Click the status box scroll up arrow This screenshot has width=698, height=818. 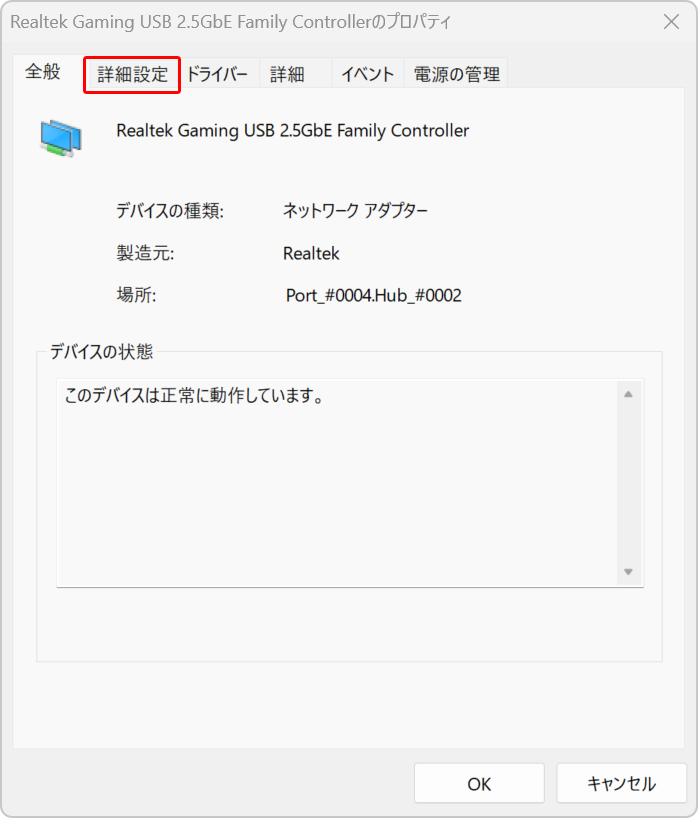tap(628, 394)
